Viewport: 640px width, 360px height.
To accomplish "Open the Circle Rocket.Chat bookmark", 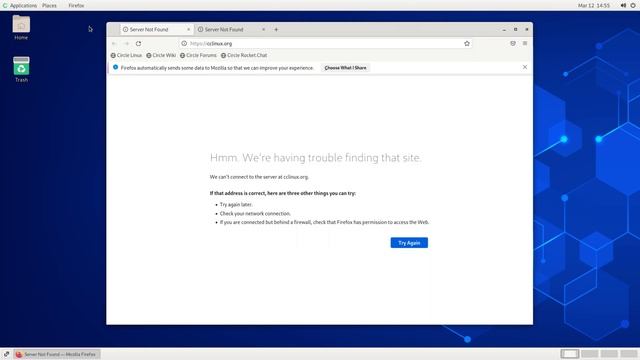I will click(244, 55).
